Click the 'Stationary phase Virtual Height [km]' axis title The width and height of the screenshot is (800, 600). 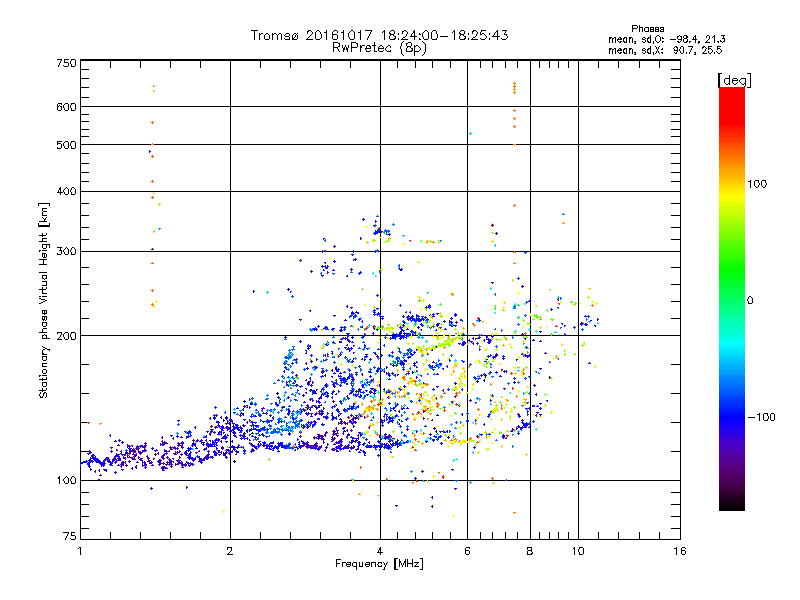[44, 301]
